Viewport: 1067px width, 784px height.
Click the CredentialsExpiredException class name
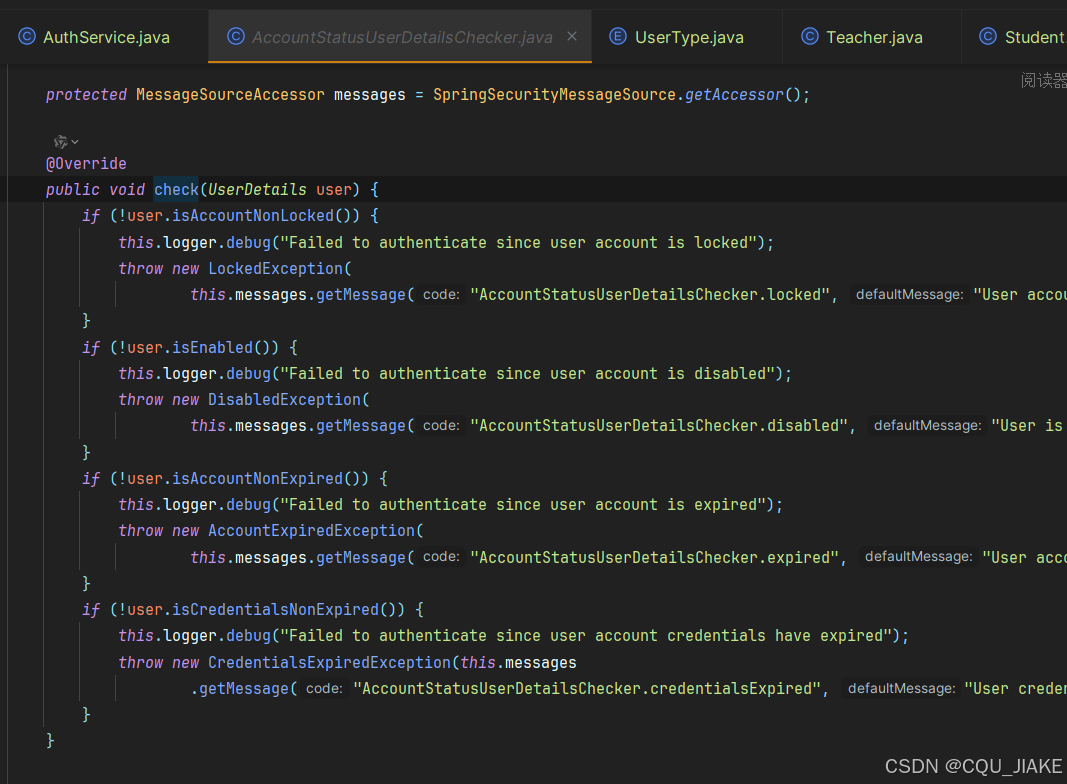pyautogui.click(x=329, y=663)
